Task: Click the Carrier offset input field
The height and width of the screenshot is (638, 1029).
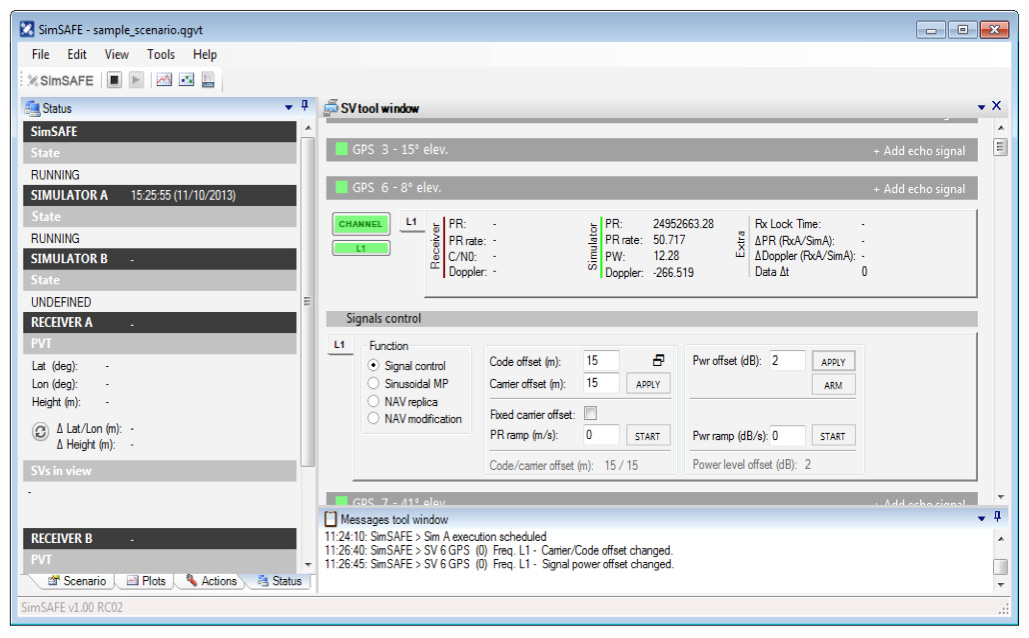Action: coord(601,383)
